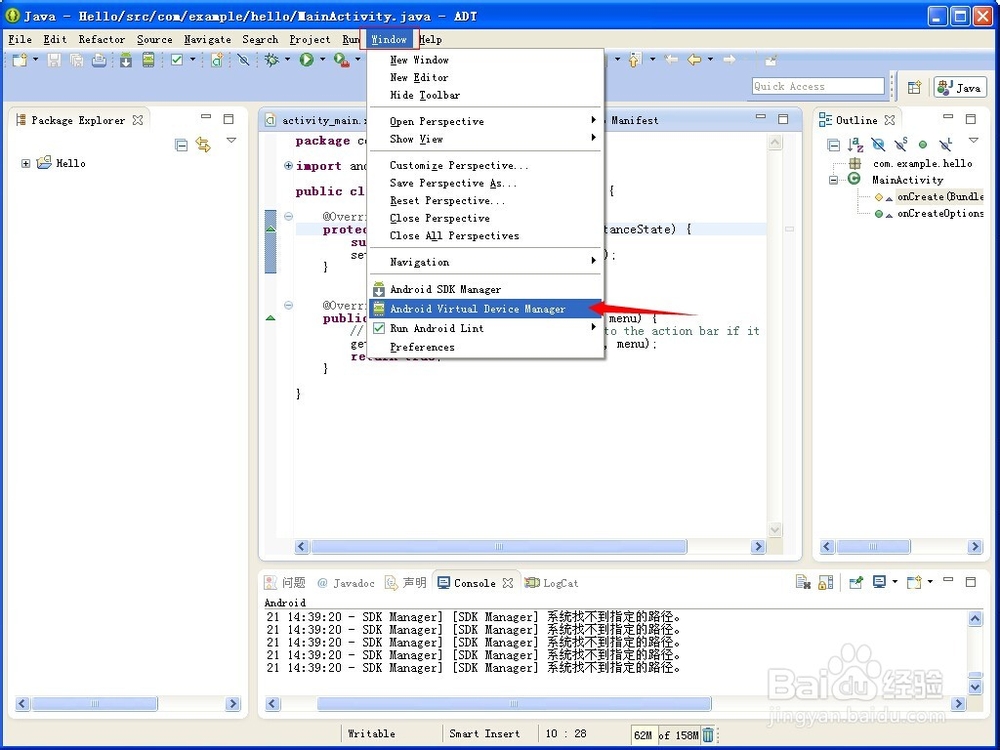This screenshot has height=750, width=1000.
Task: Toggle Link with Editor in Package Explorer
Action: (203, 145)
